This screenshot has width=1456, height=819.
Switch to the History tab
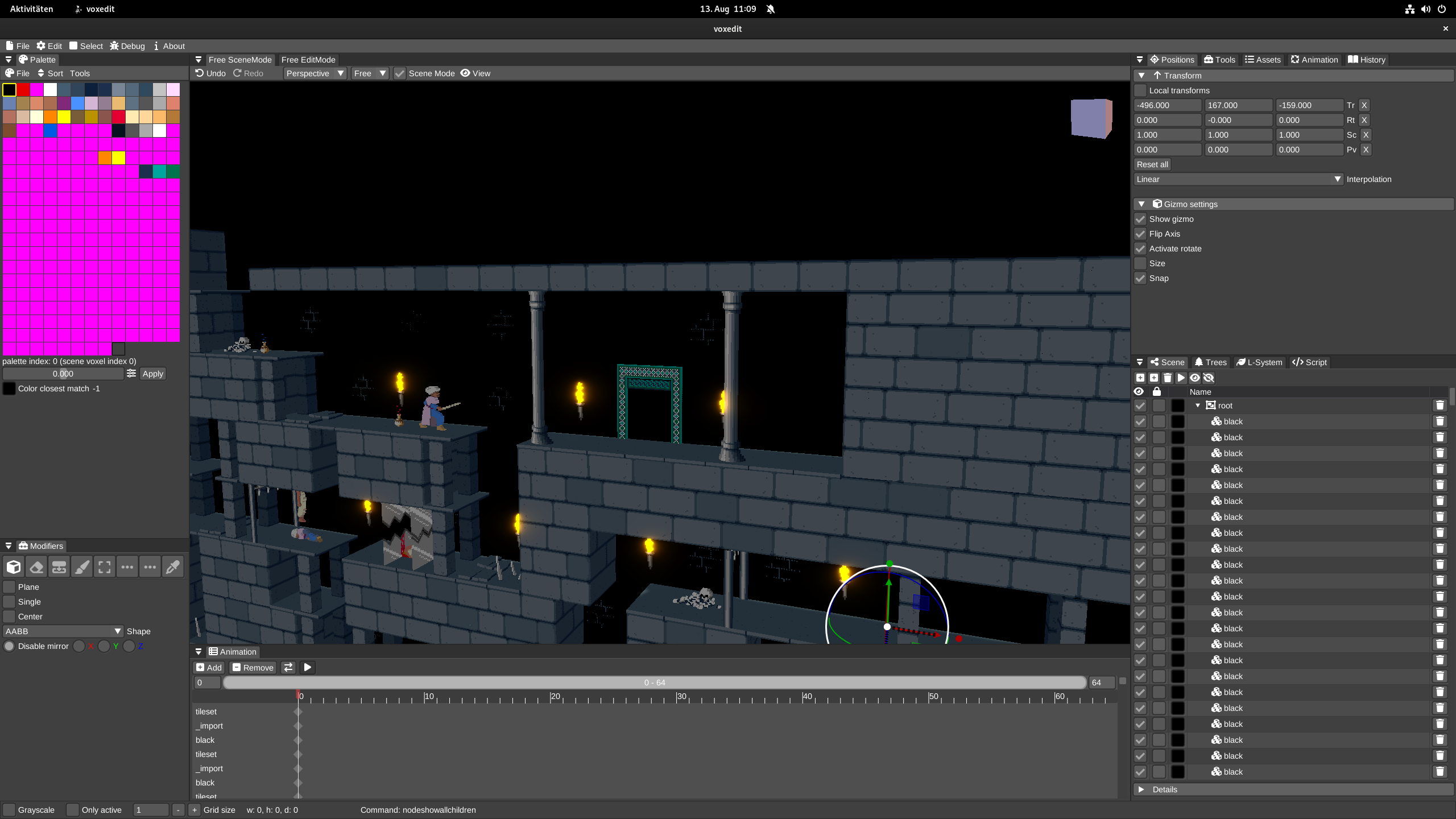point(1367,60)
